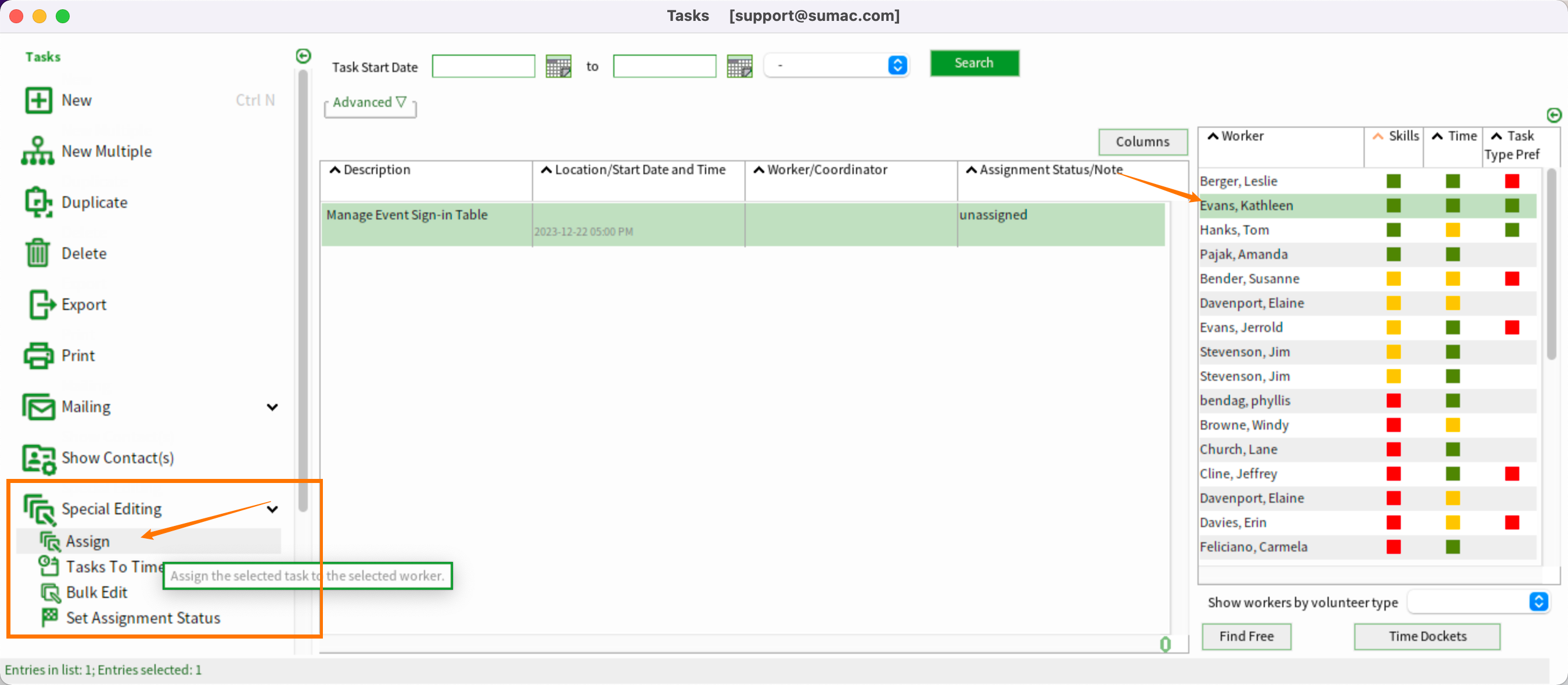Click the green Search button
Image resolution: width=1568 pixels, height=685 pixels.
coord(974,63)
